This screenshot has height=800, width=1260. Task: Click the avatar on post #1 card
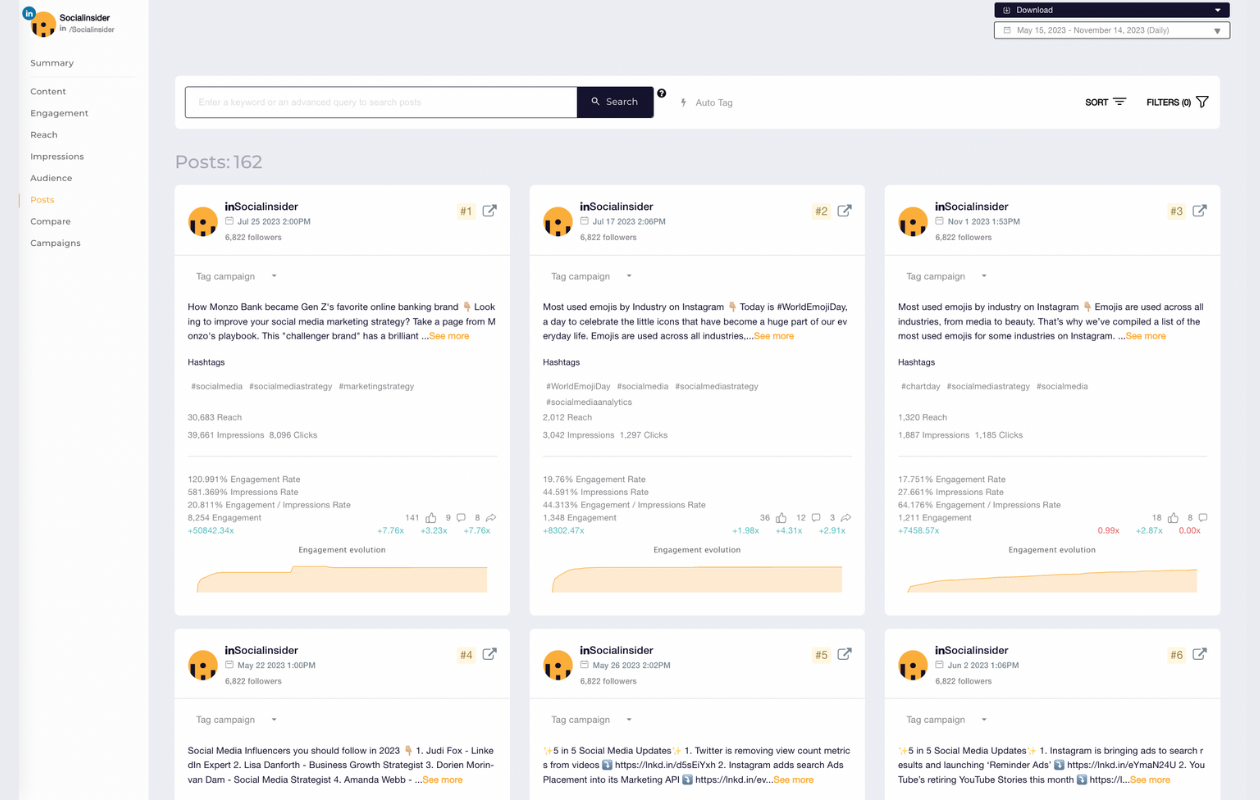coord(203,222)
